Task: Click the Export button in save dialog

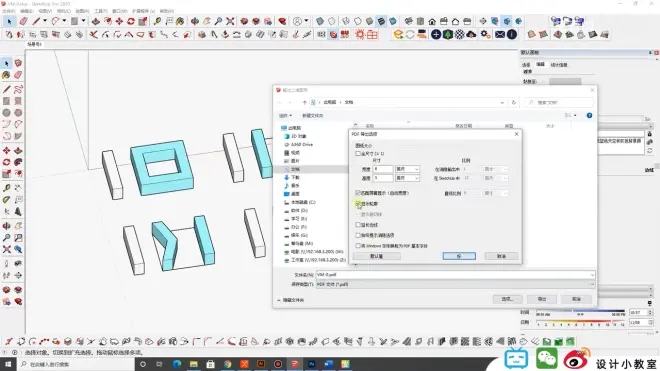Action: coord(542,299)
